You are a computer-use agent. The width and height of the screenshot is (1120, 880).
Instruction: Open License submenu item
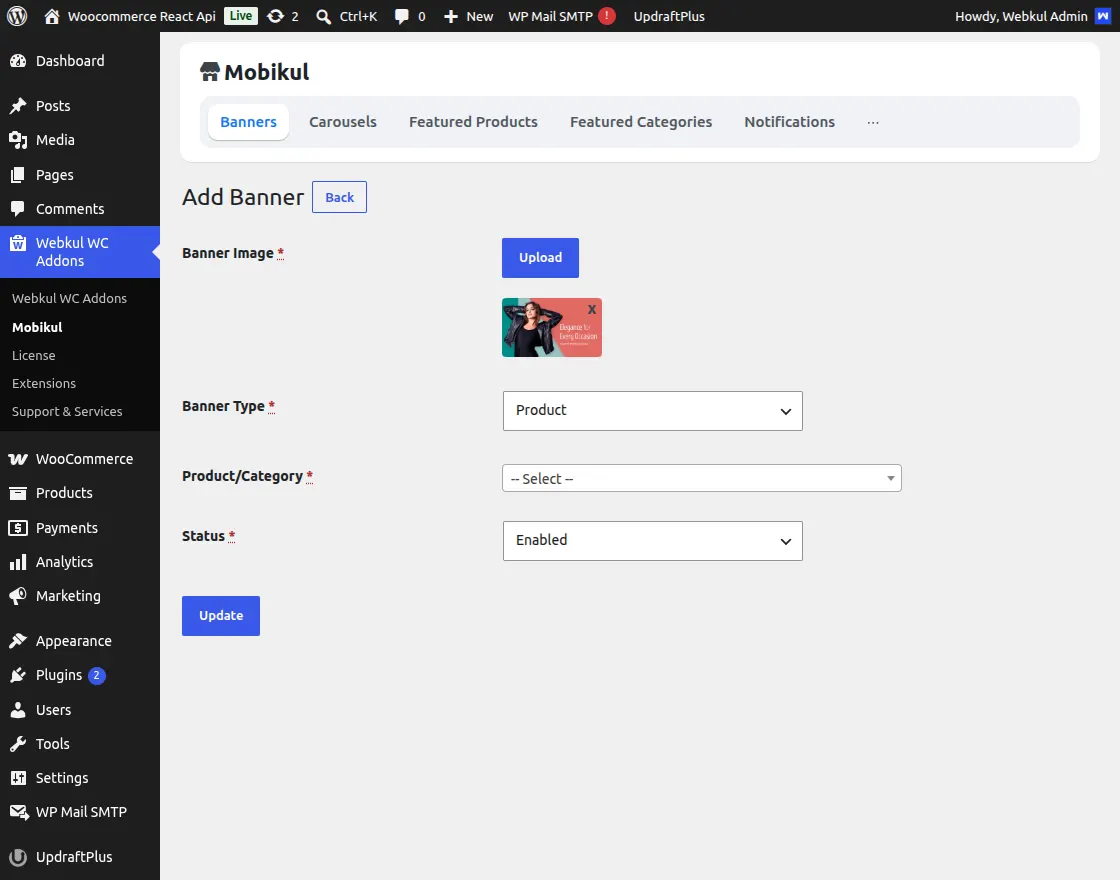34,355
